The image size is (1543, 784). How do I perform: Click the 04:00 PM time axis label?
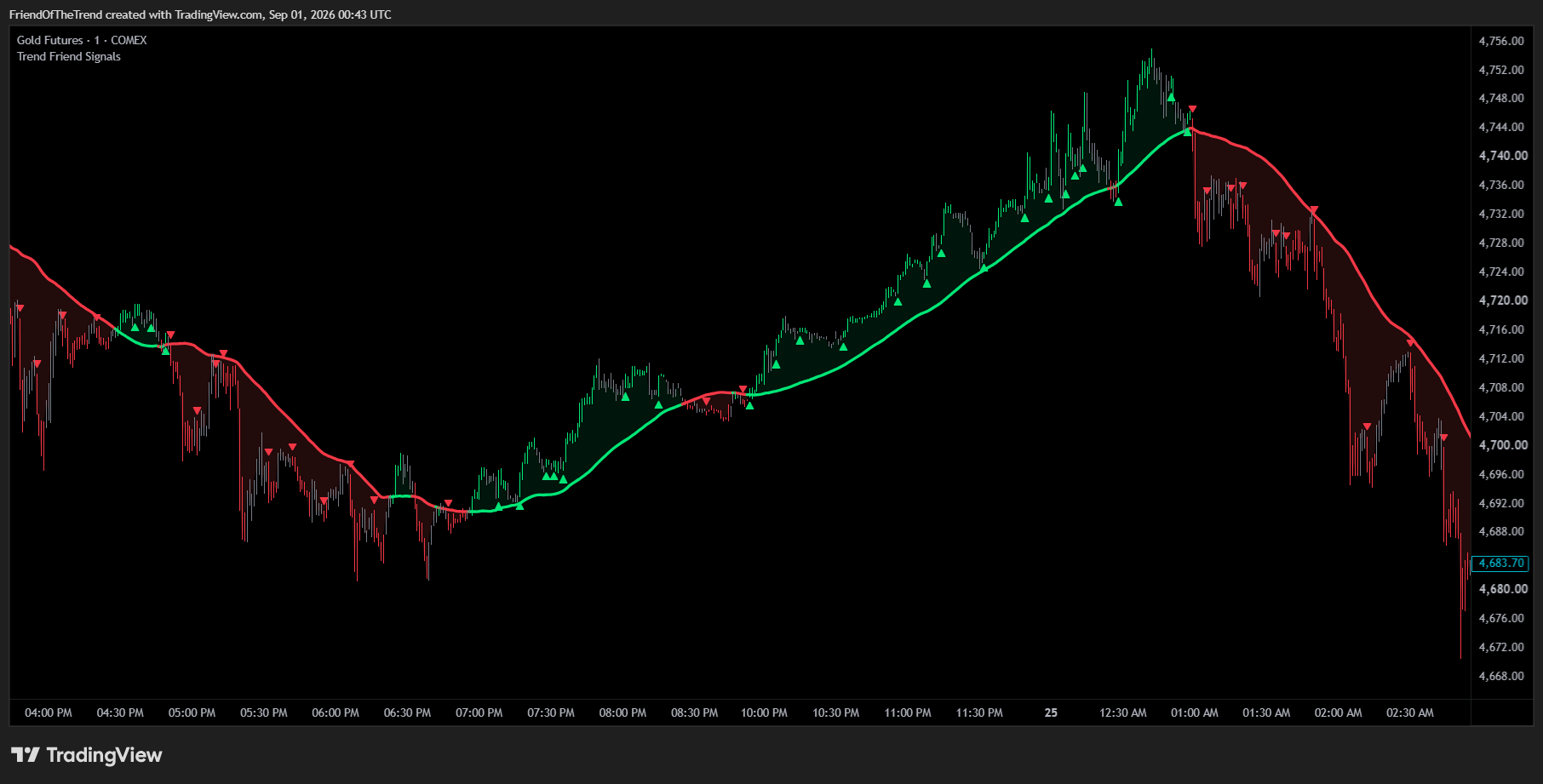49,712
